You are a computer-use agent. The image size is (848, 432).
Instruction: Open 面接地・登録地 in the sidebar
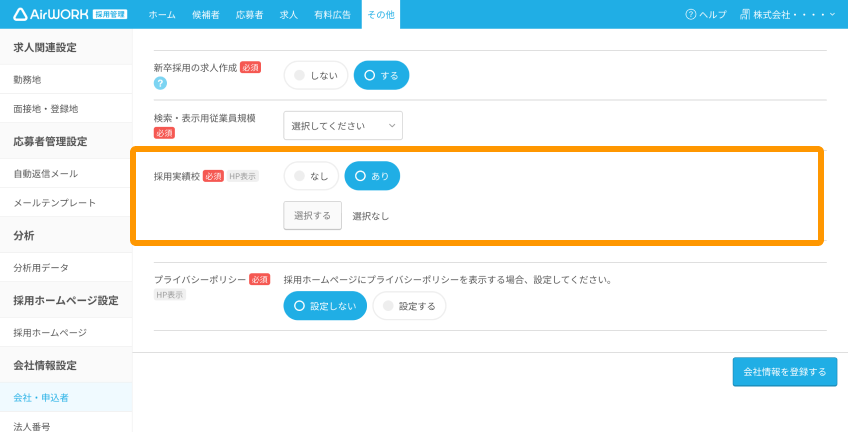(x=66, y=109)
